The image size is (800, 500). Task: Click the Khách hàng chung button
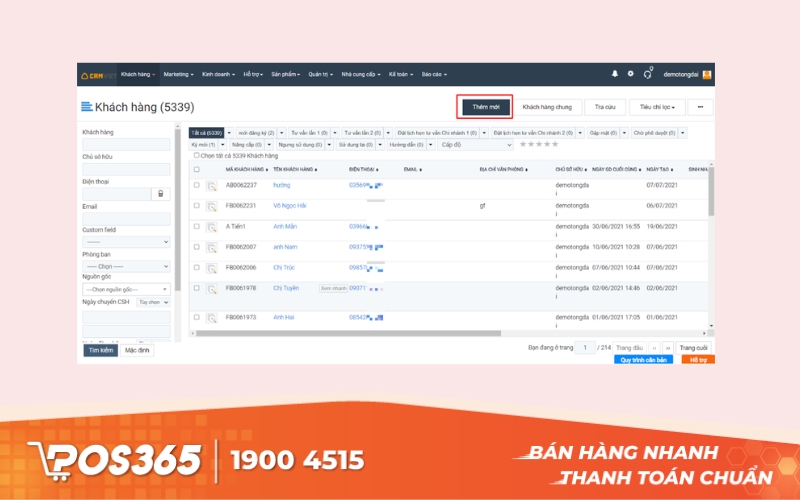547,107
